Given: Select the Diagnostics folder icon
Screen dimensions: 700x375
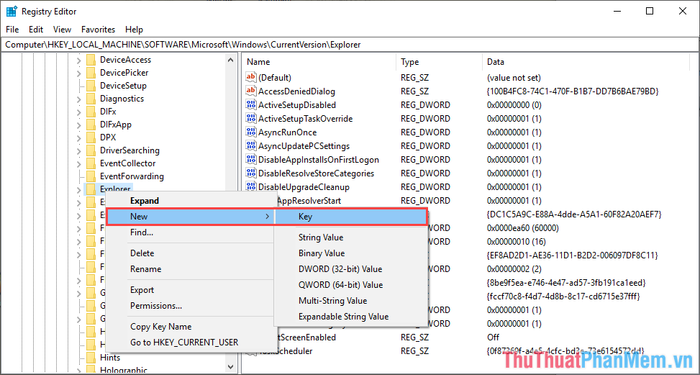Looking at the screenshot, I should (x=91, y=99).
